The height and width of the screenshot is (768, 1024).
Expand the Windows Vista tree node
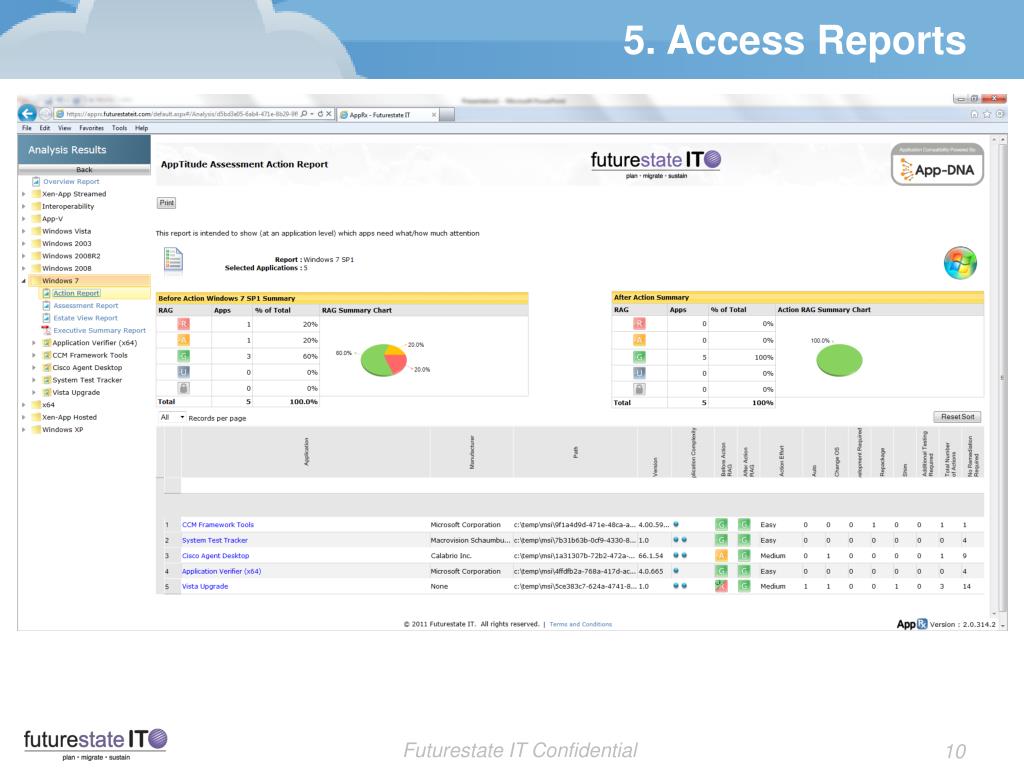pos(24,231)
